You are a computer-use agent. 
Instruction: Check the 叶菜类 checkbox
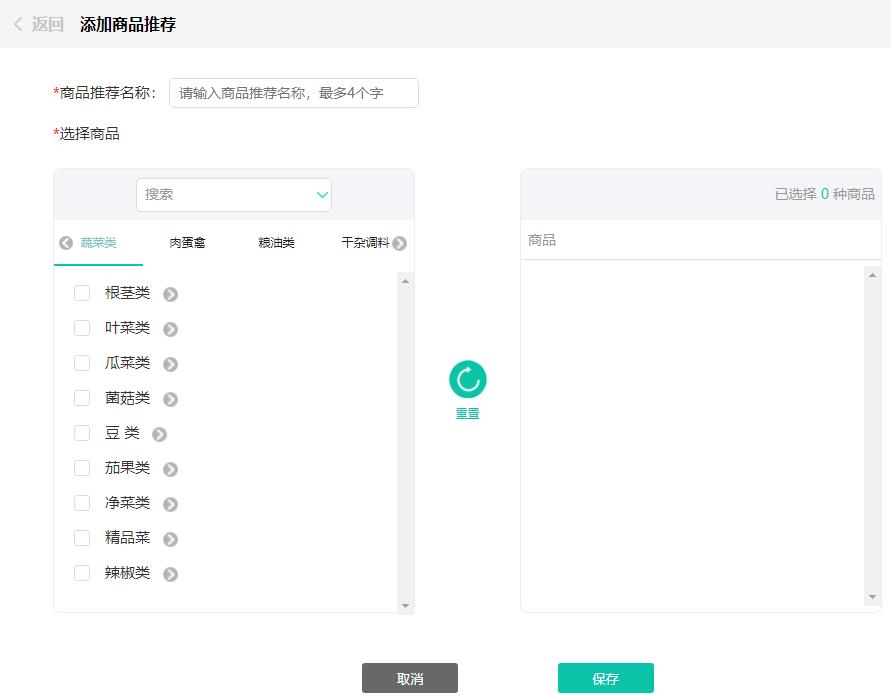[82, 328]
